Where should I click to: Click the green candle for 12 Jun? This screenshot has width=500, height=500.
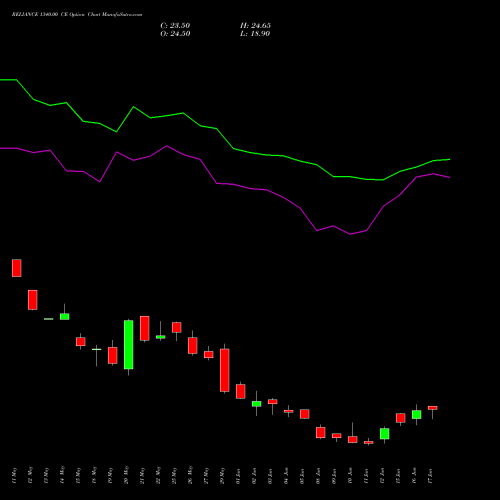click(385, 434)
